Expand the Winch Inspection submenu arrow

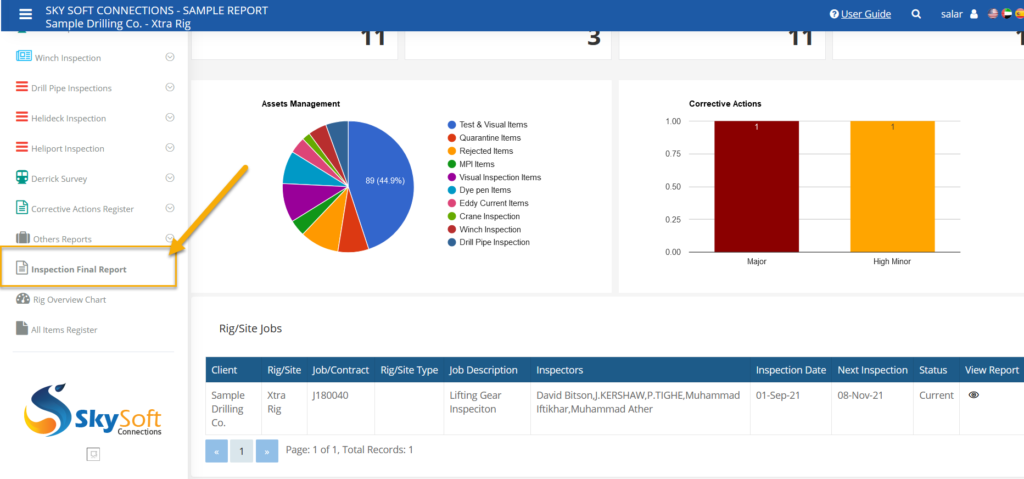click(170, 57)
